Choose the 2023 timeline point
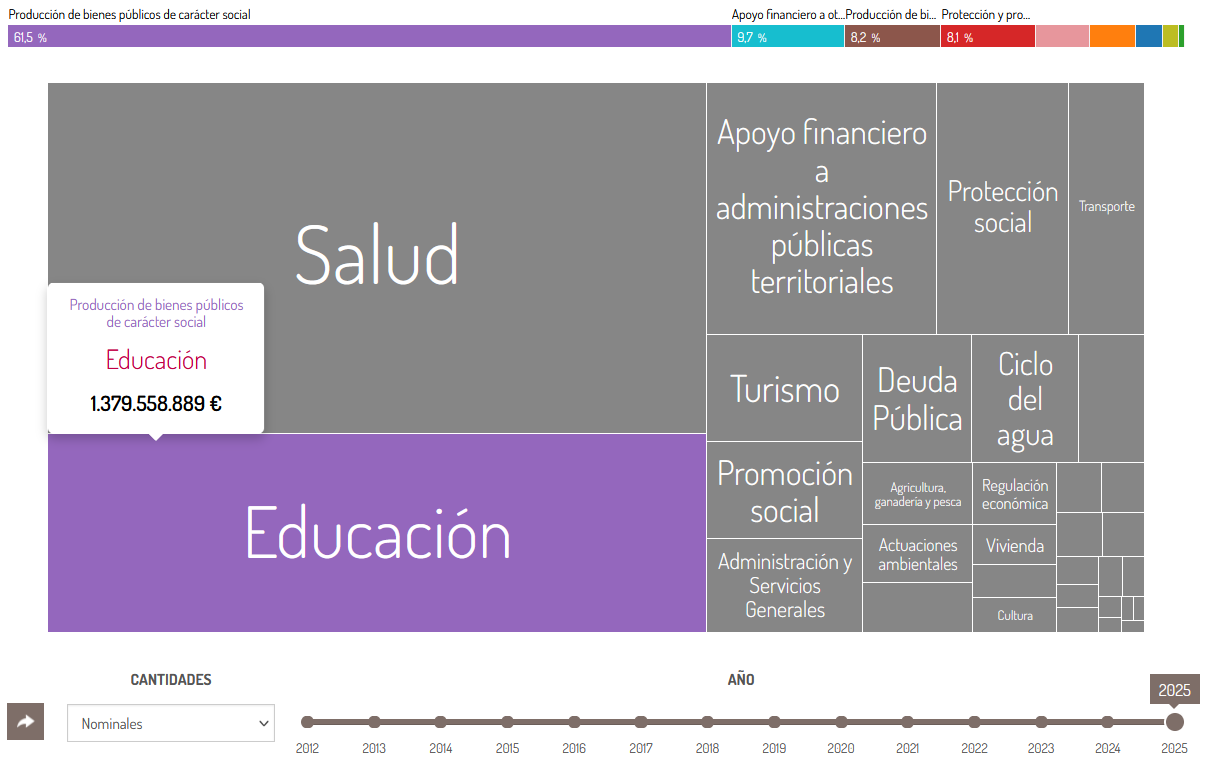The width and height of the screenshot is (1210, 769). coord(1041,722)
